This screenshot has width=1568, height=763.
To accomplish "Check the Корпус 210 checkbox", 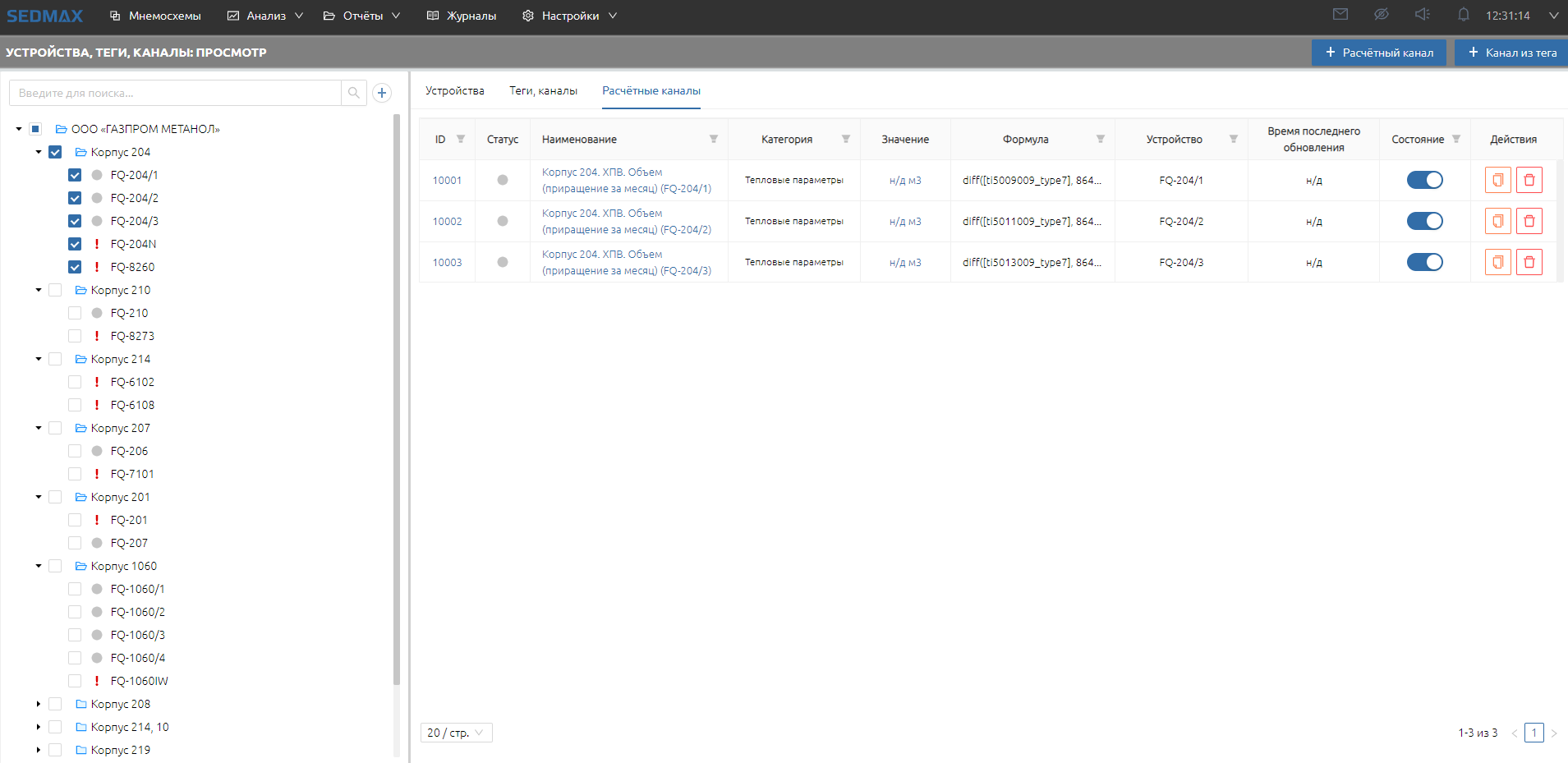I will click(55, 290).
